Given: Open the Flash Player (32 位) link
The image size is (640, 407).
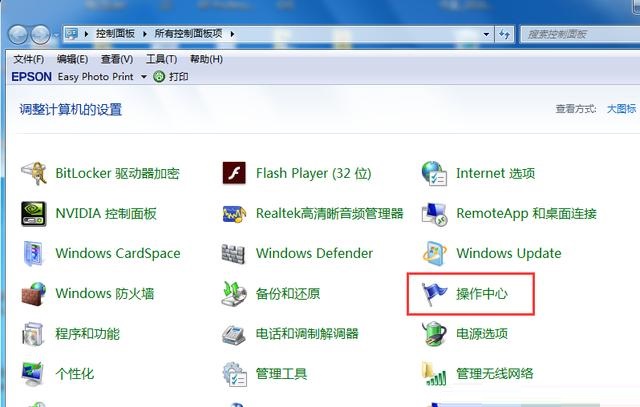Looking at the screenshot, I should [314, 173].
